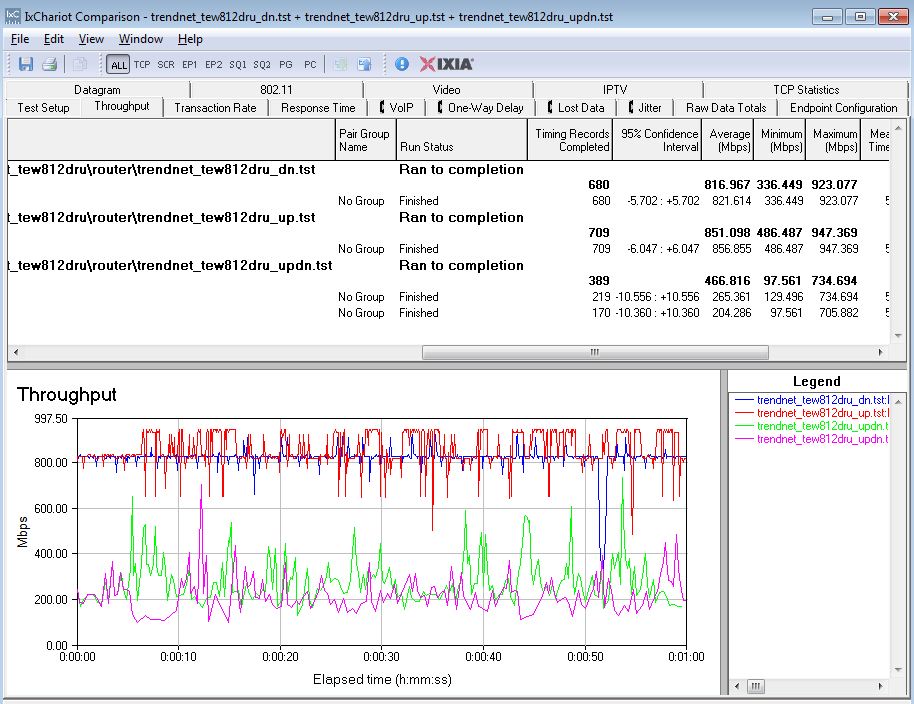Switch to the Endpoint Configuration tab
This screenshot has width=914, height=704.
(x=843, y=108)
